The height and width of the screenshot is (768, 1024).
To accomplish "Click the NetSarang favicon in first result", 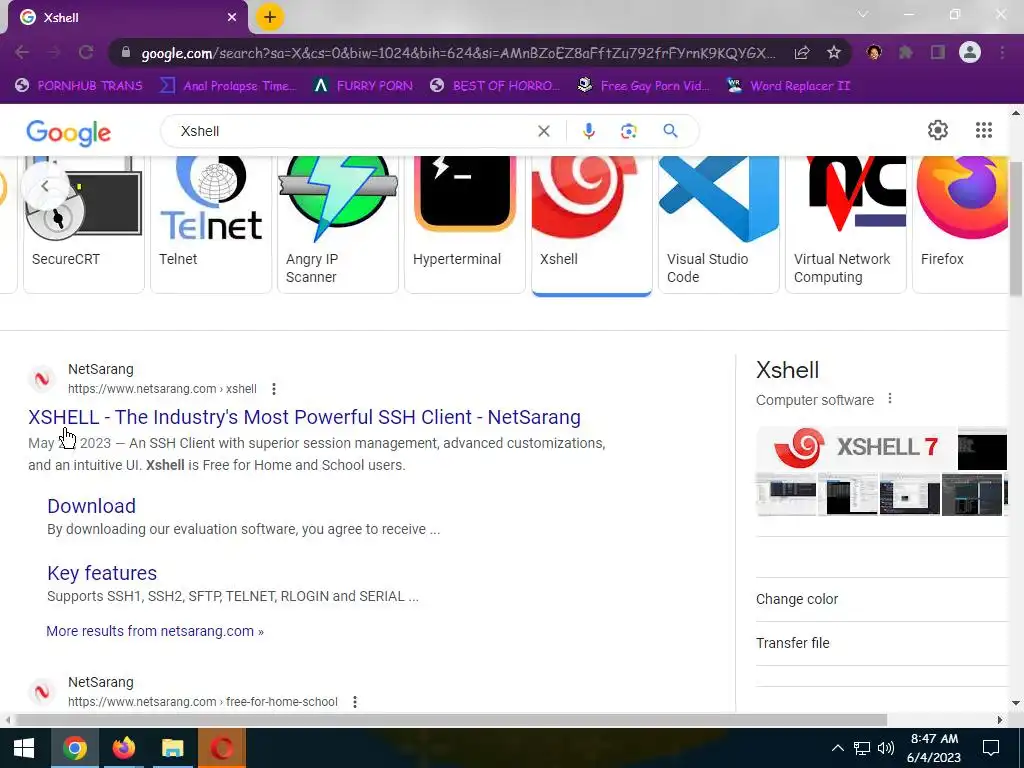I will tap(42, 379).
